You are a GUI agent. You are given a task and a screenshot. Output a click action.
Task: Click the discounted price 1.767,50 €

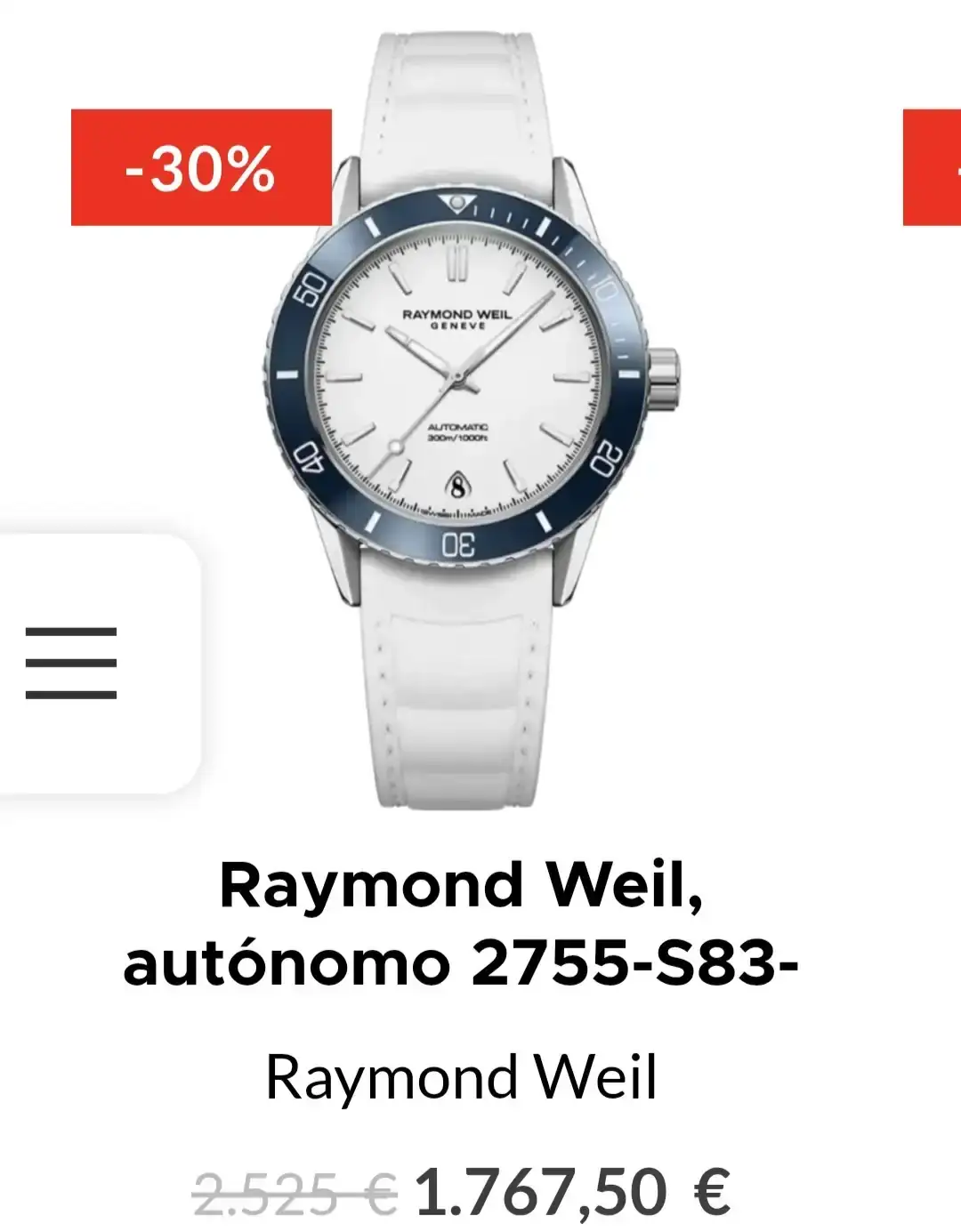point(573,1191)
